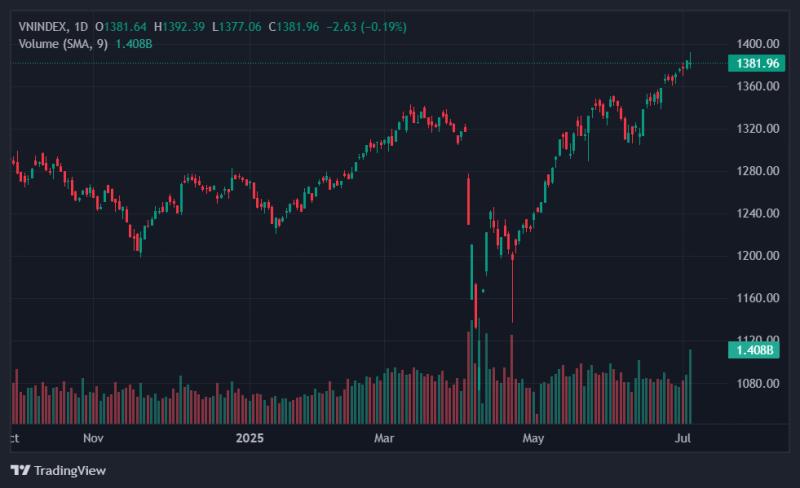Click the 1160.00 price axis label

pos(758,298)
